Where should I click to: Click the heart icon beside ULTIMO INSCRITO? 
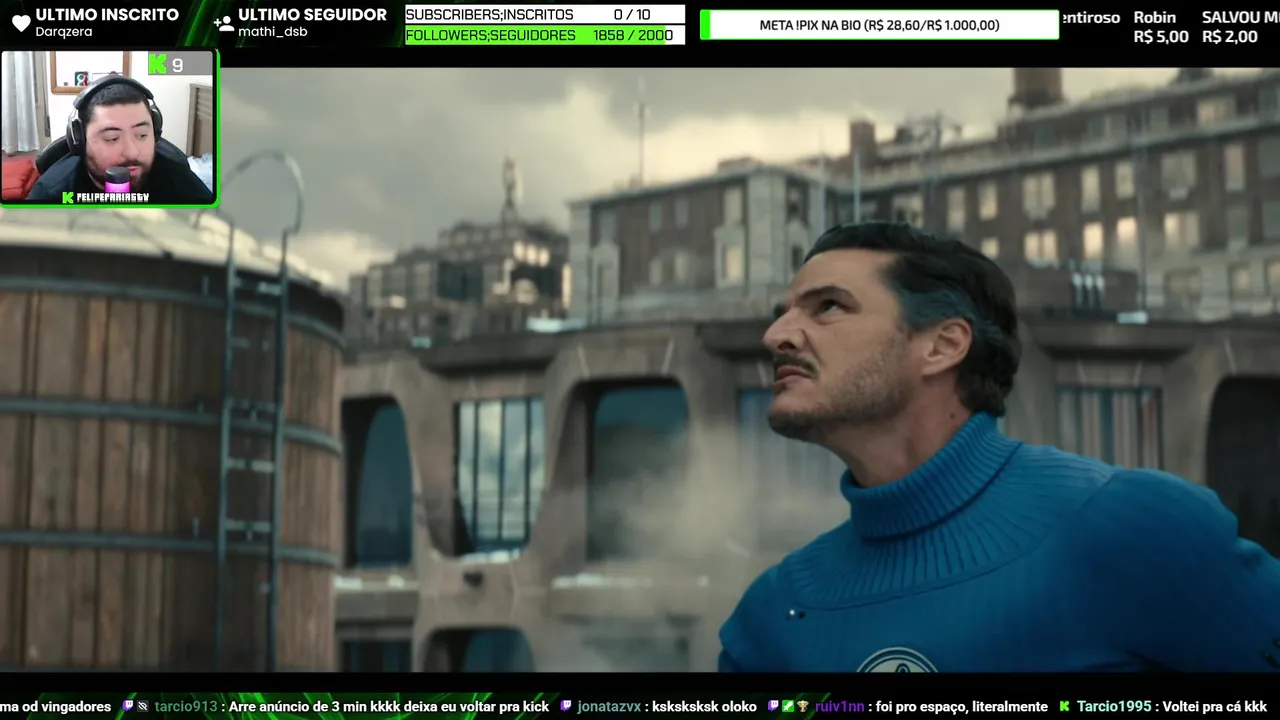point(21,23)
